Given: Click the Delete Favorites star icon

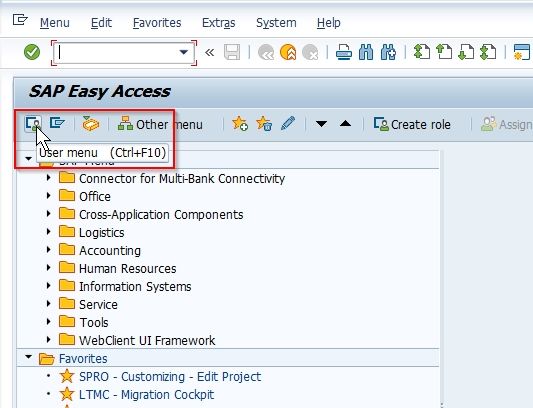Looking at the screenshot, I should click(264, 124).
